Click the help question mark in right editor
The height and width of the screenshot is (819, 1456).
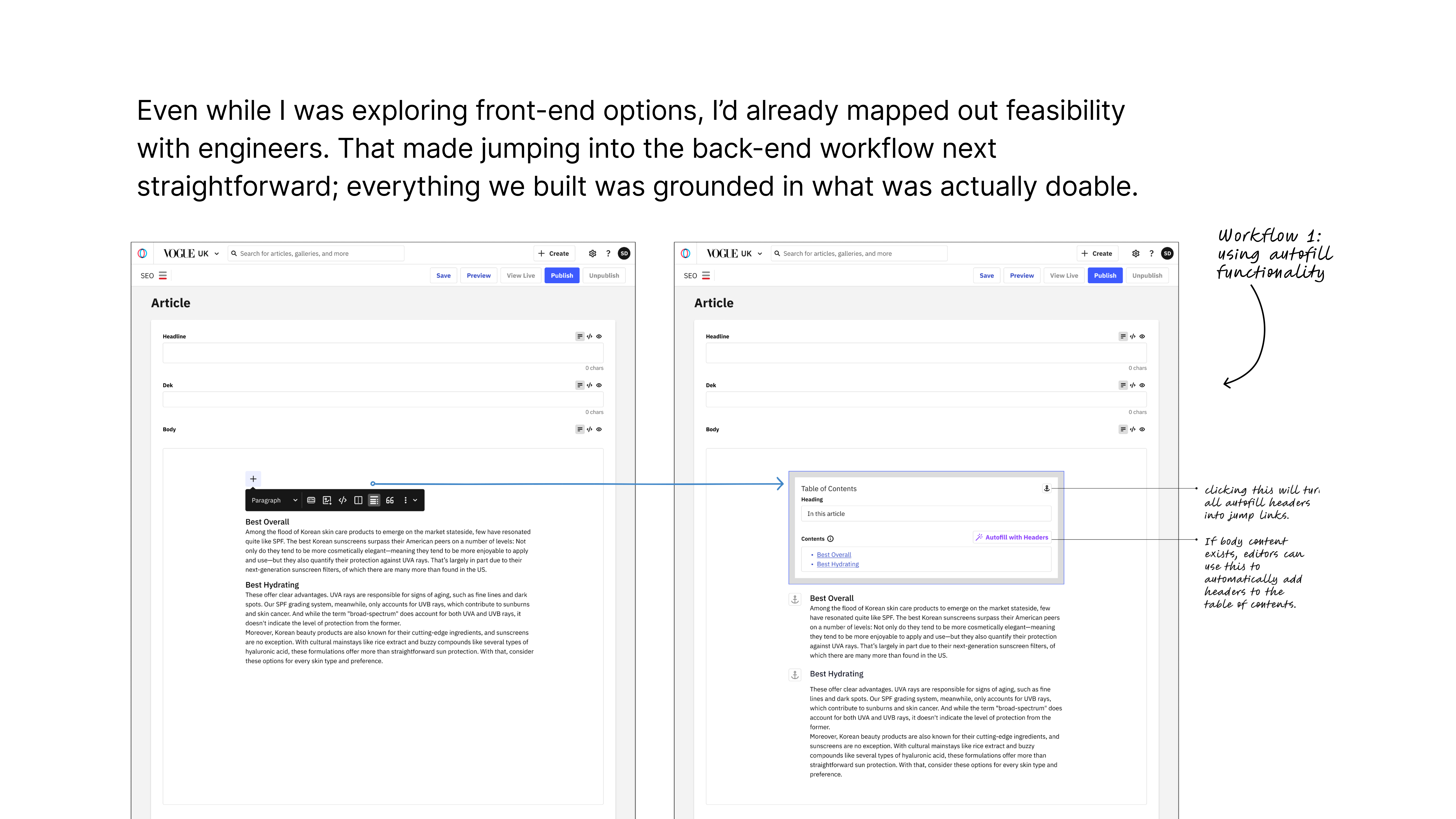coord(1151,254)
